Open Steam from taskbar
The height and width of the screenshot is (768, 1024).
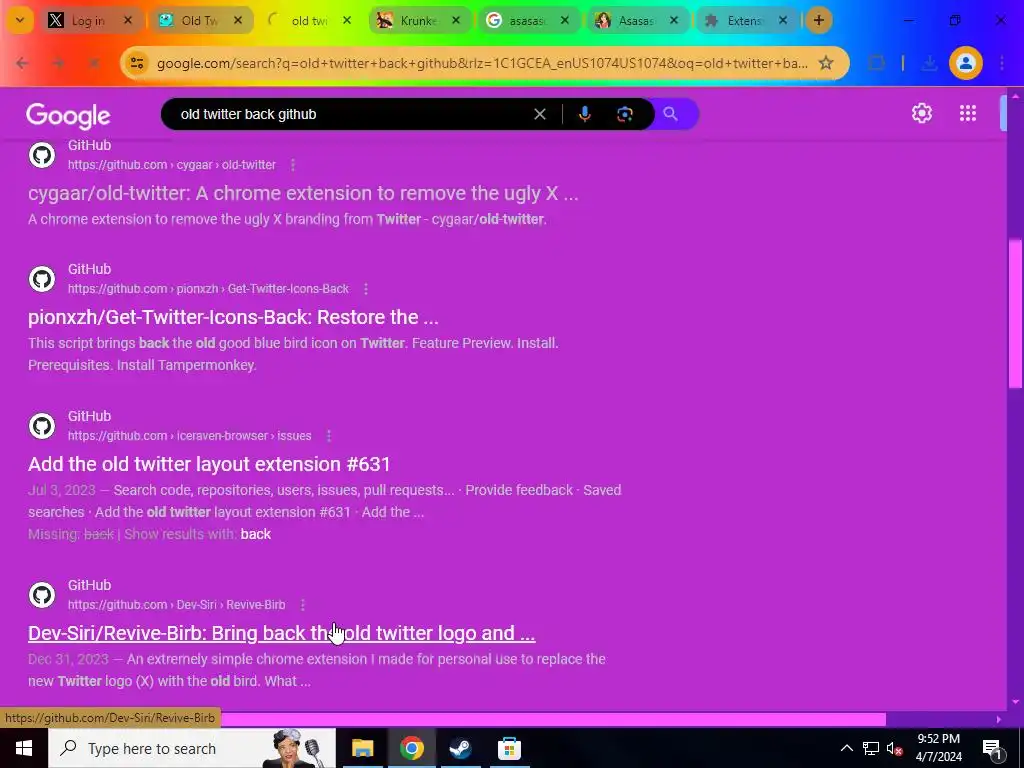[460, 748]
